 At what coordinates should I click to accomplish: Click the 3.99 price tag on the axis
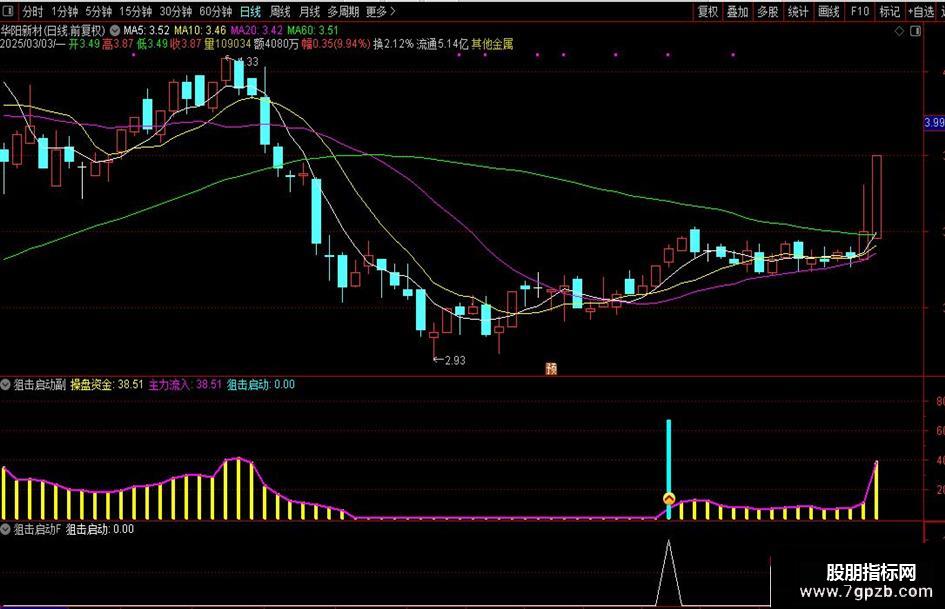click(x=934, y=122)
